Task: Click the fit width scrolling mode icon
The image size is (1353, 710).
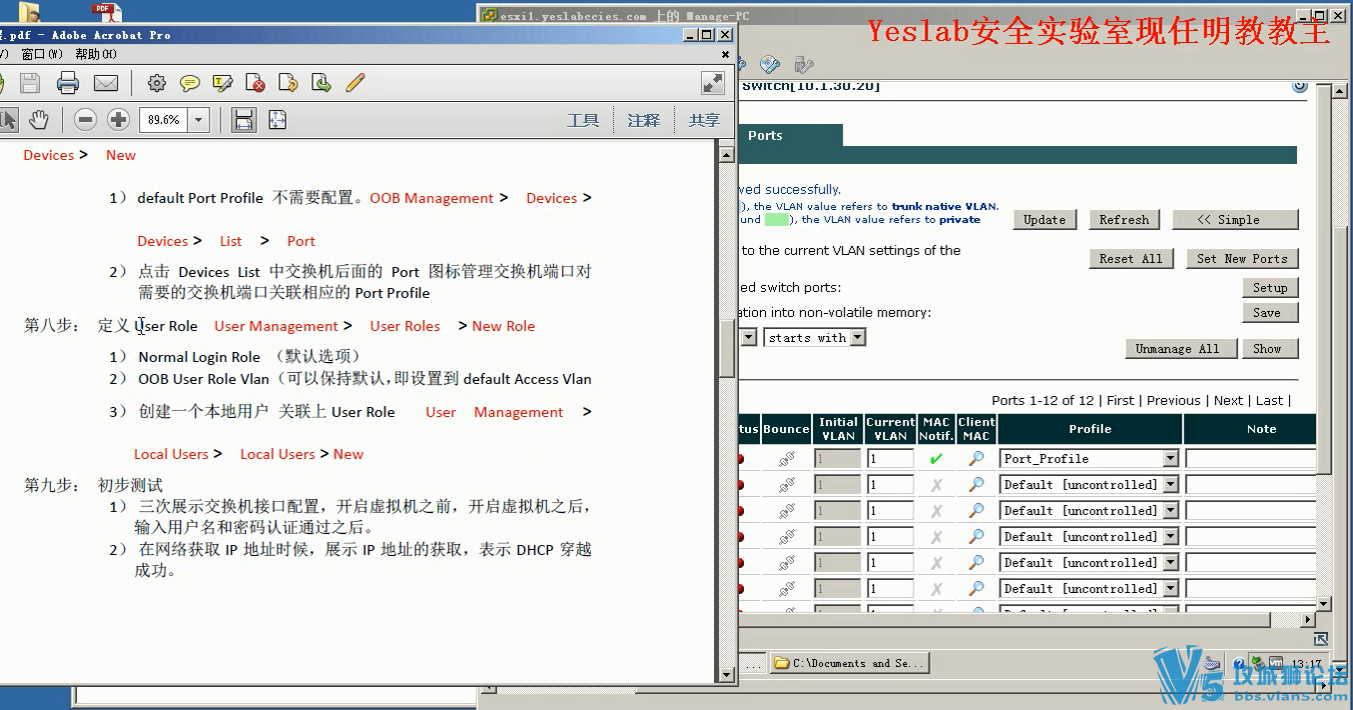Action: 243,120
